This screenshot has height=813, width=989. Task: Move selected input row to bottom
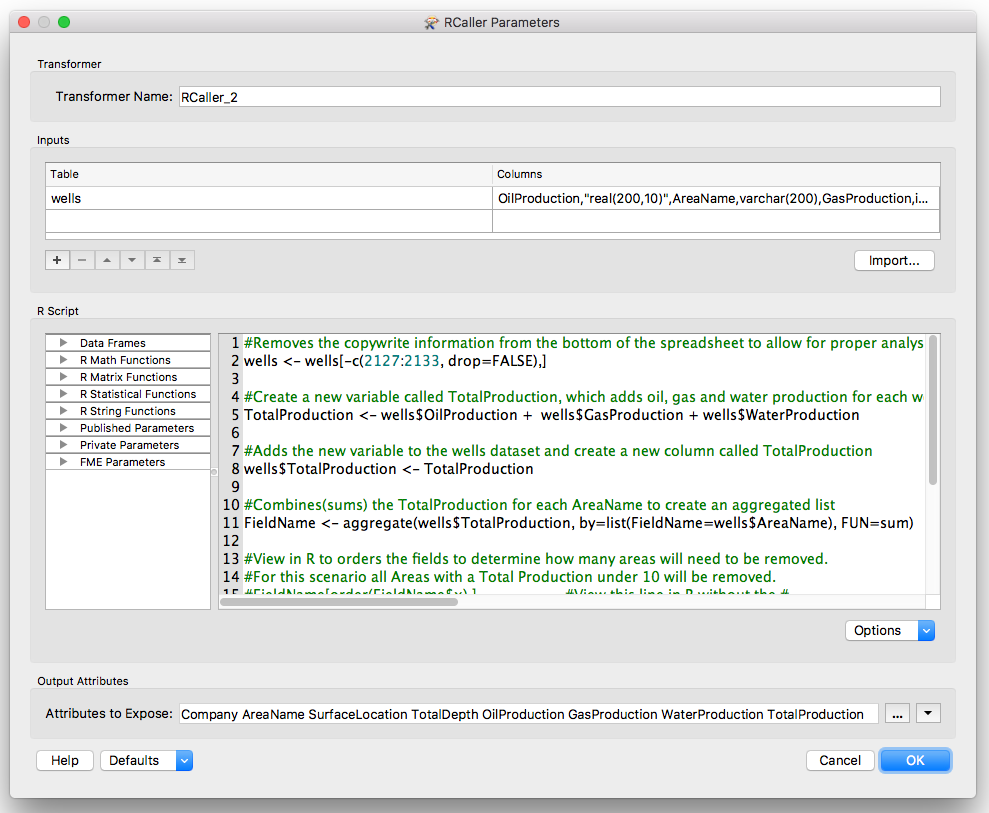[x=182, y=260]
